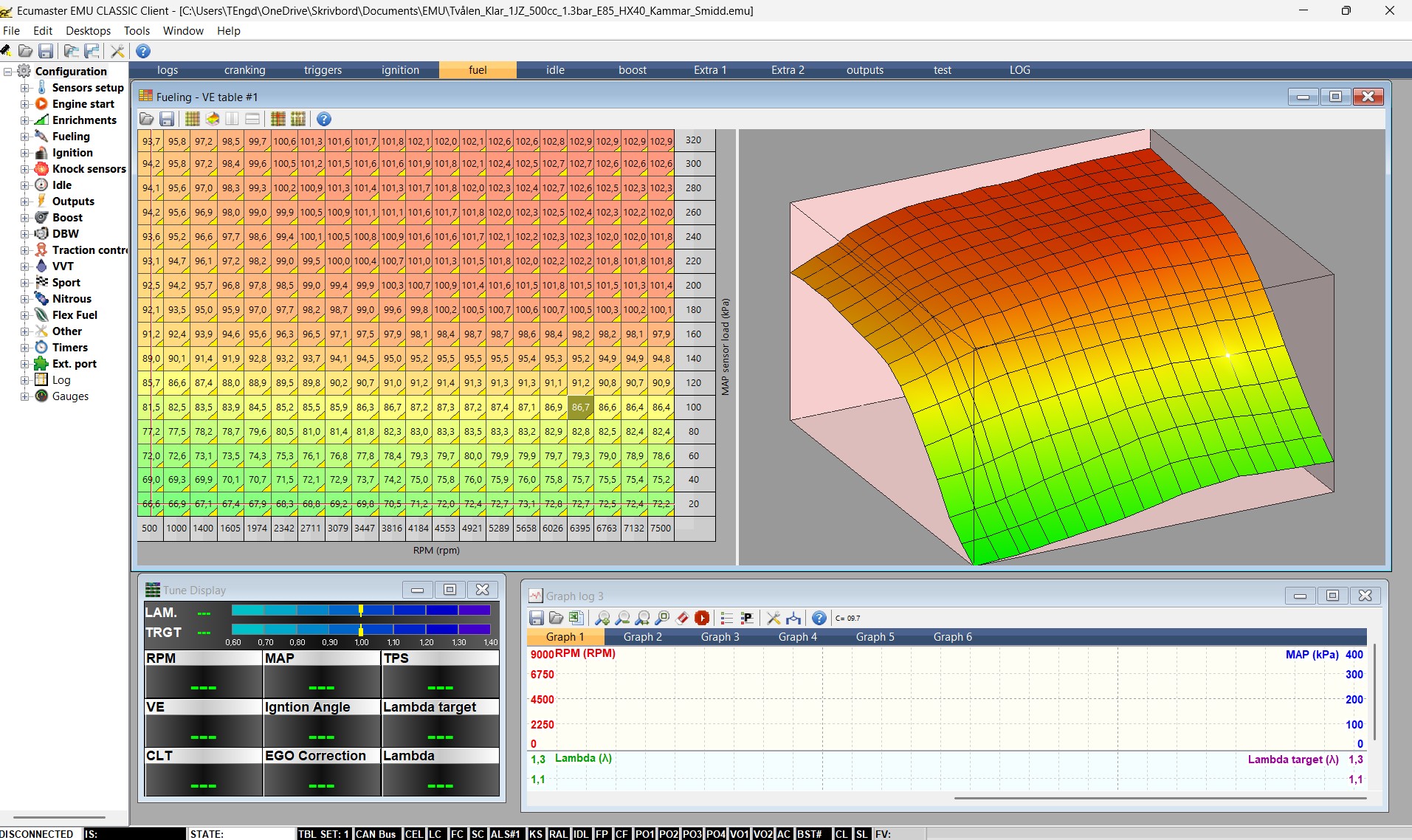
Task: Maximize the Tune Display window
Action: 450,589
